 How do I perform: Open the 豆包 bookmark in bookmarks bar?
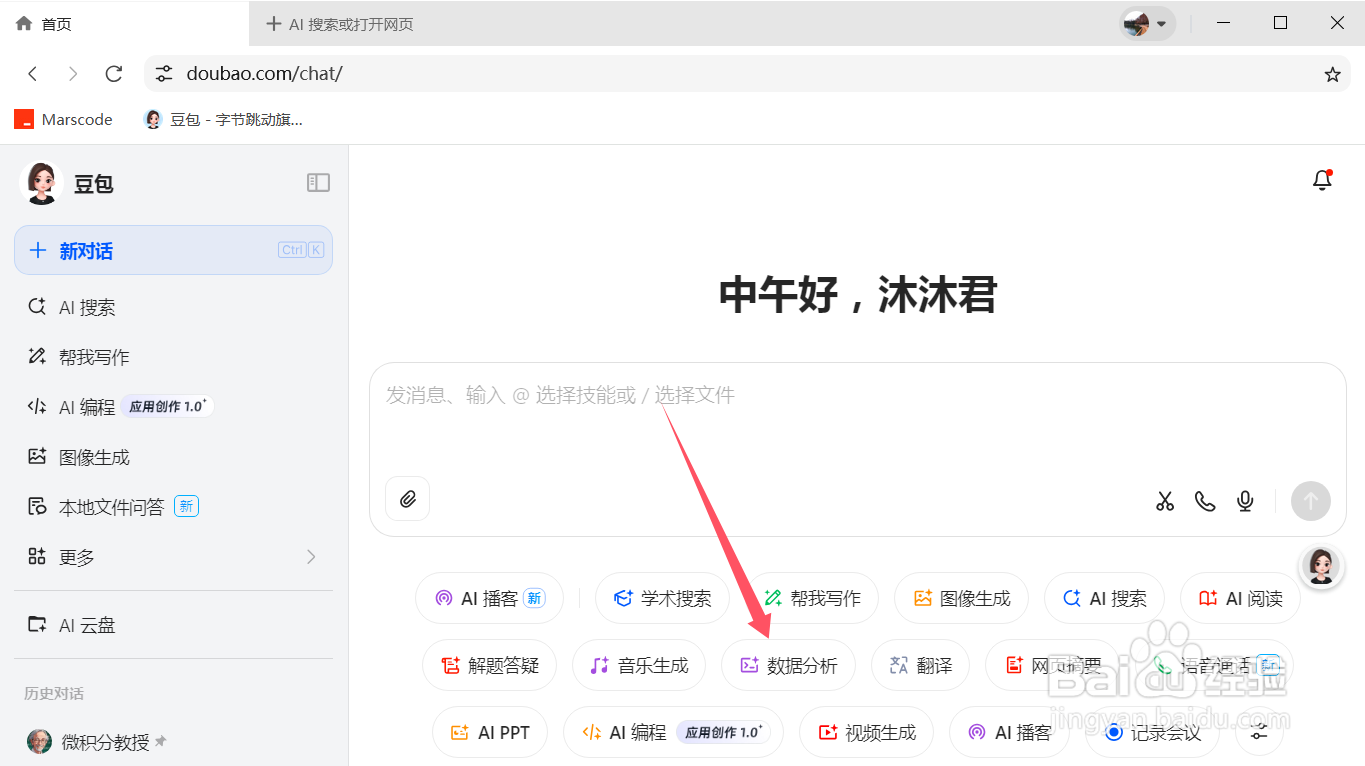(223, 119)
